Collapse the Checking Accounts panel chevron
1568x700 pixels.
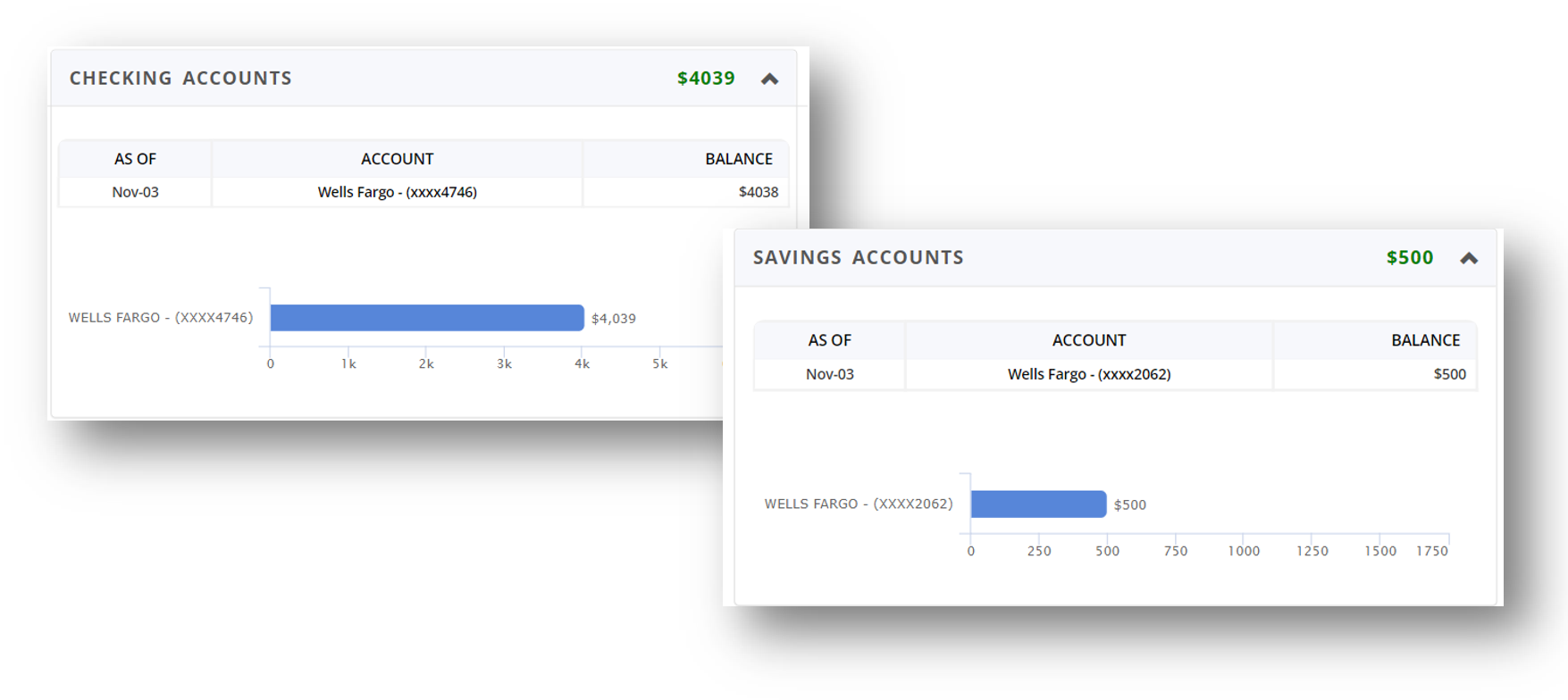769,79
